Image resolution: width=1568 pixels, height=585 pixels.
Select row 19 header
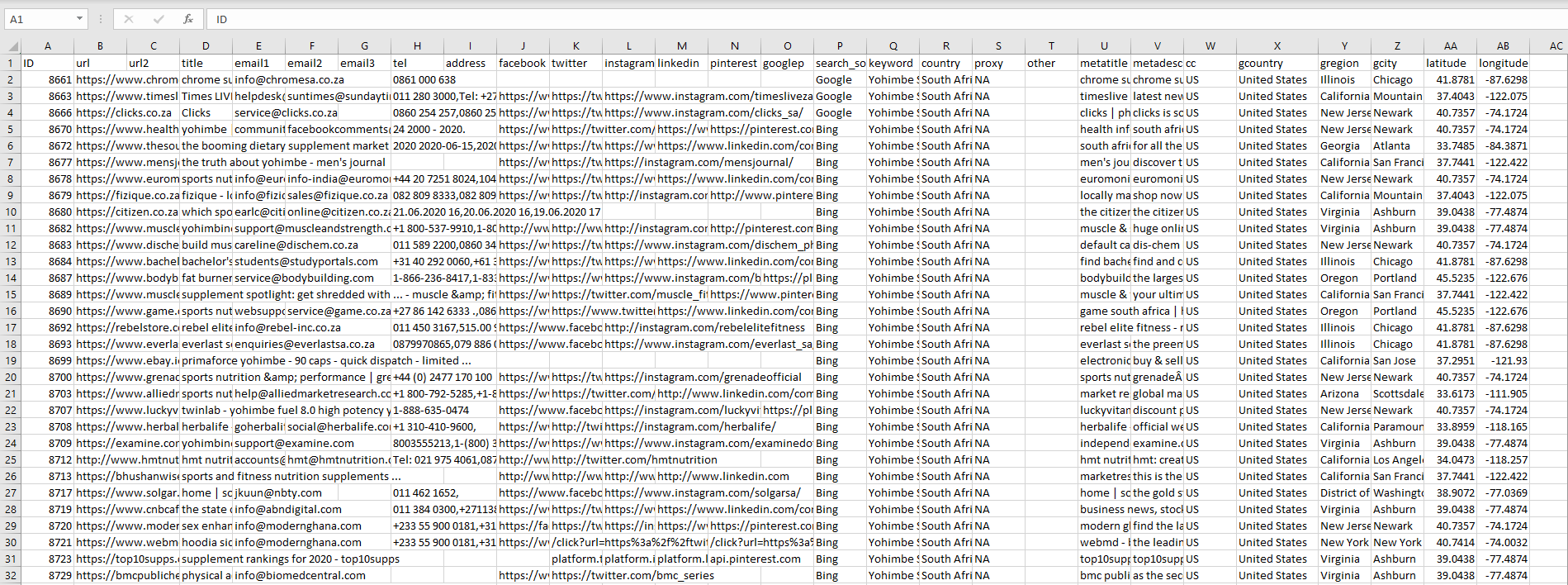tap(11, 360)
